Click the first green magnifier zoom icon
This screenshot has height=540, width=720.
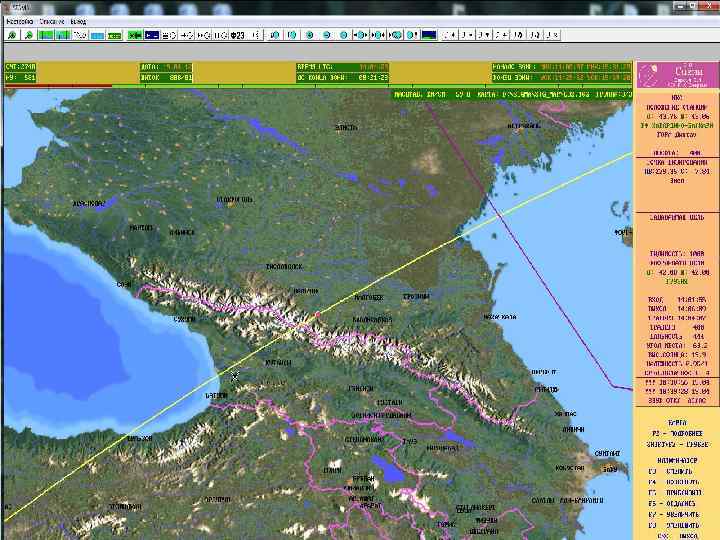click(x=12, y=35)
